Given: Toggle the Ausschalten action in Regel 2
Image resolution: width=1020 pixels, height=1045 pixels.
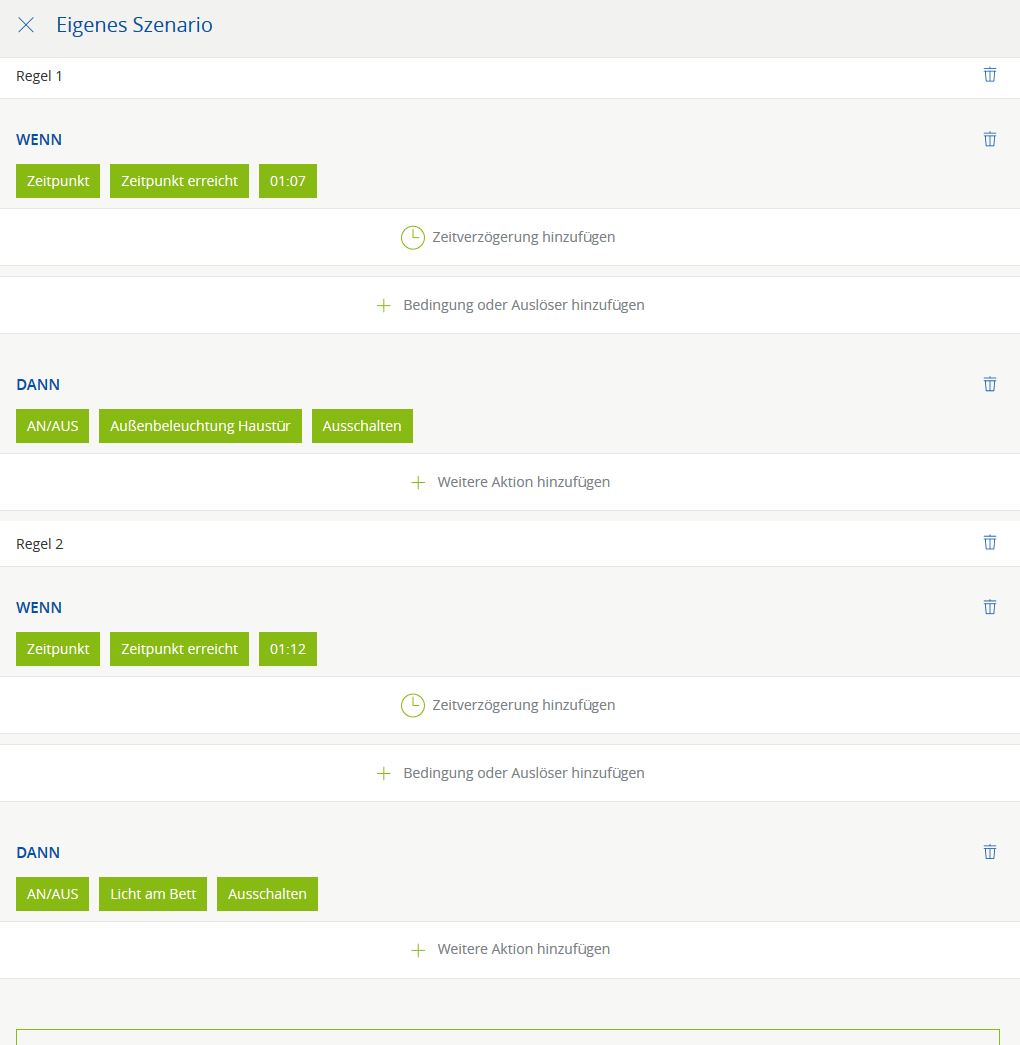Looking at the screenshot, I should (267, 894).
